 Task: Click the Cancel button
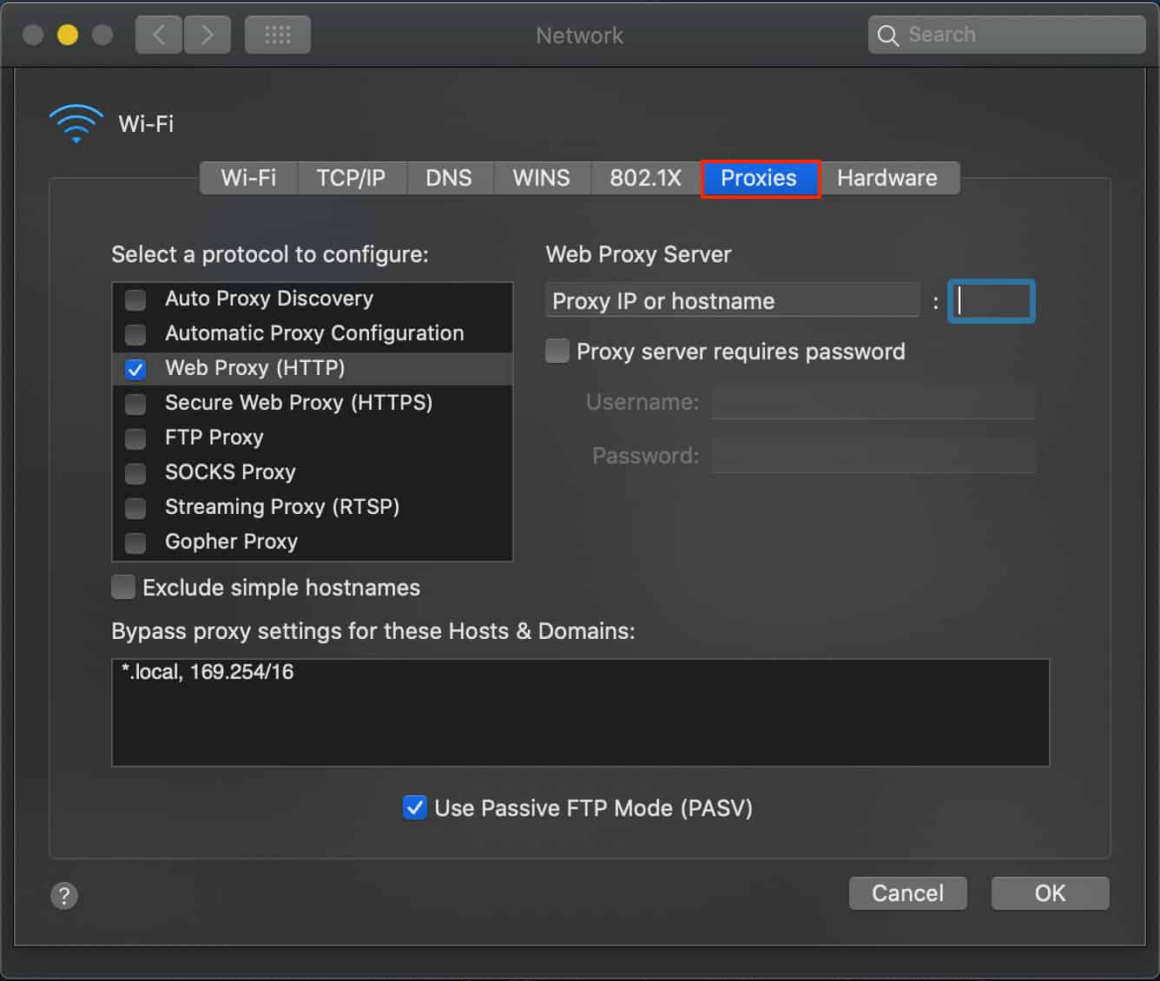[907, 893]
